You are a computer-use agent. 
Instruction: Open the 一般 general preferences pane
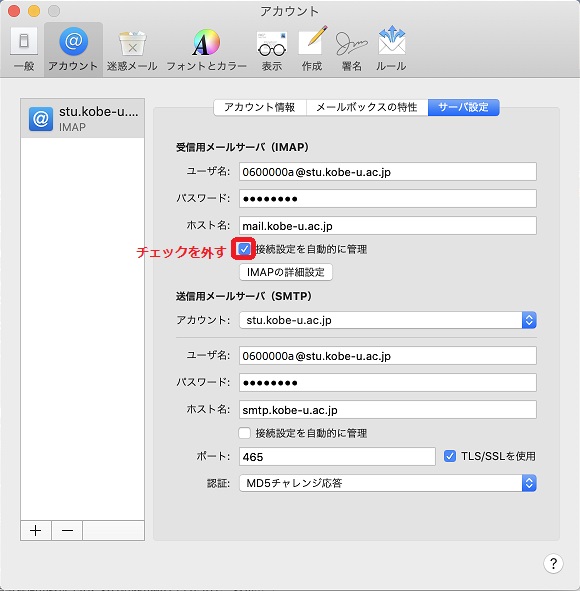pos(24,49)
